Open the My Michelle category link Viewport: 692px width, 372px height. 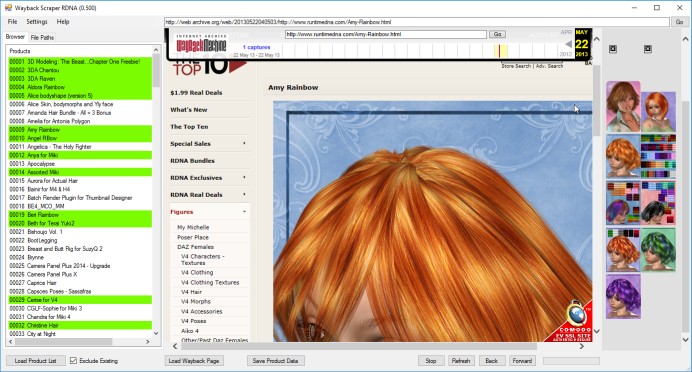[193, 227]
